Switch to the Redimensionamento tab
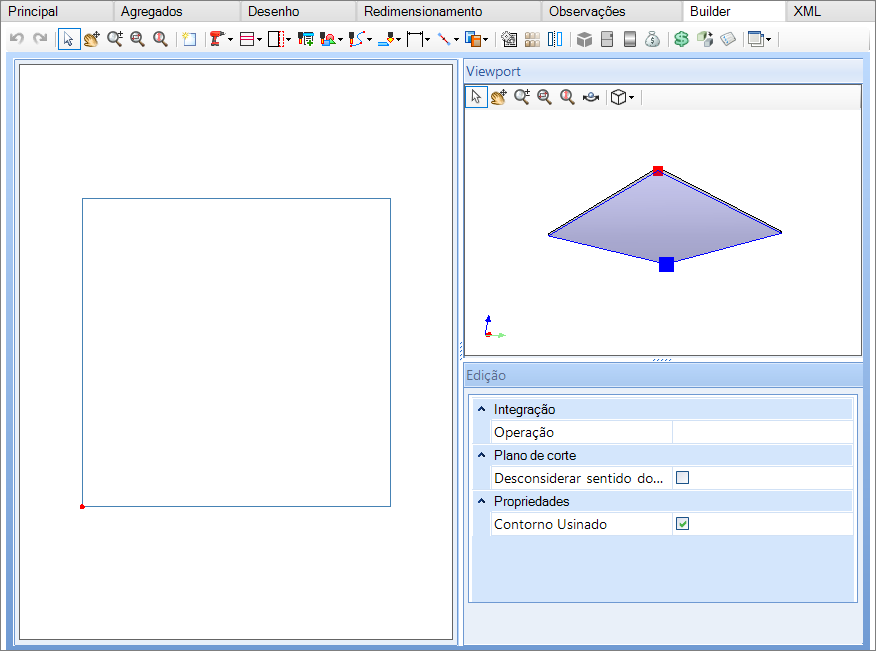The width and height of the screenshot is (876, 651). pos(423,11)
